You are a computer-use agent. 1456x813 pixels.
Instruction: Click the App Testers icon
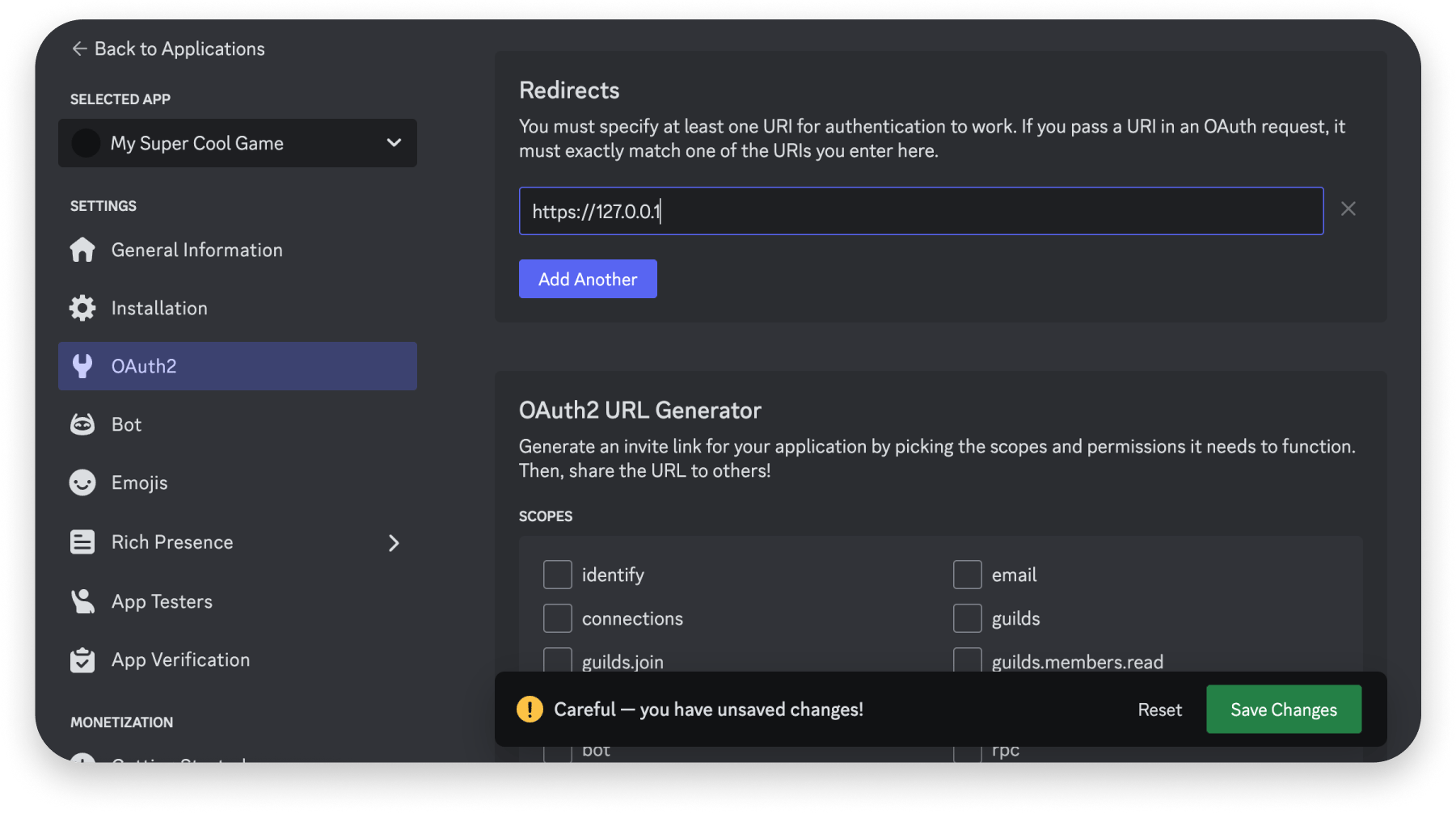click(x=82, y=601)
